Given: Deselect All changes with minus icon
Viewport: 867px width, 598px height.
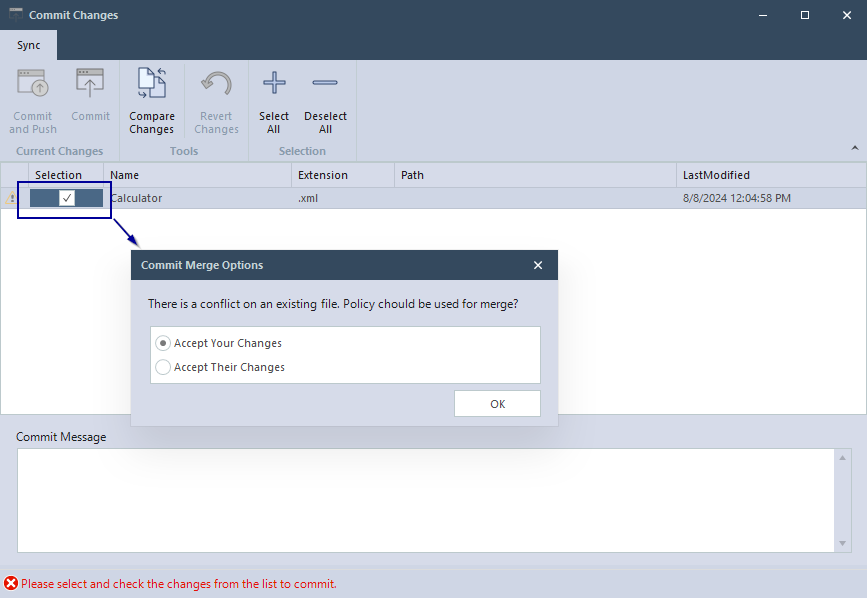Looking at the screenshot, I should (325, 83).
